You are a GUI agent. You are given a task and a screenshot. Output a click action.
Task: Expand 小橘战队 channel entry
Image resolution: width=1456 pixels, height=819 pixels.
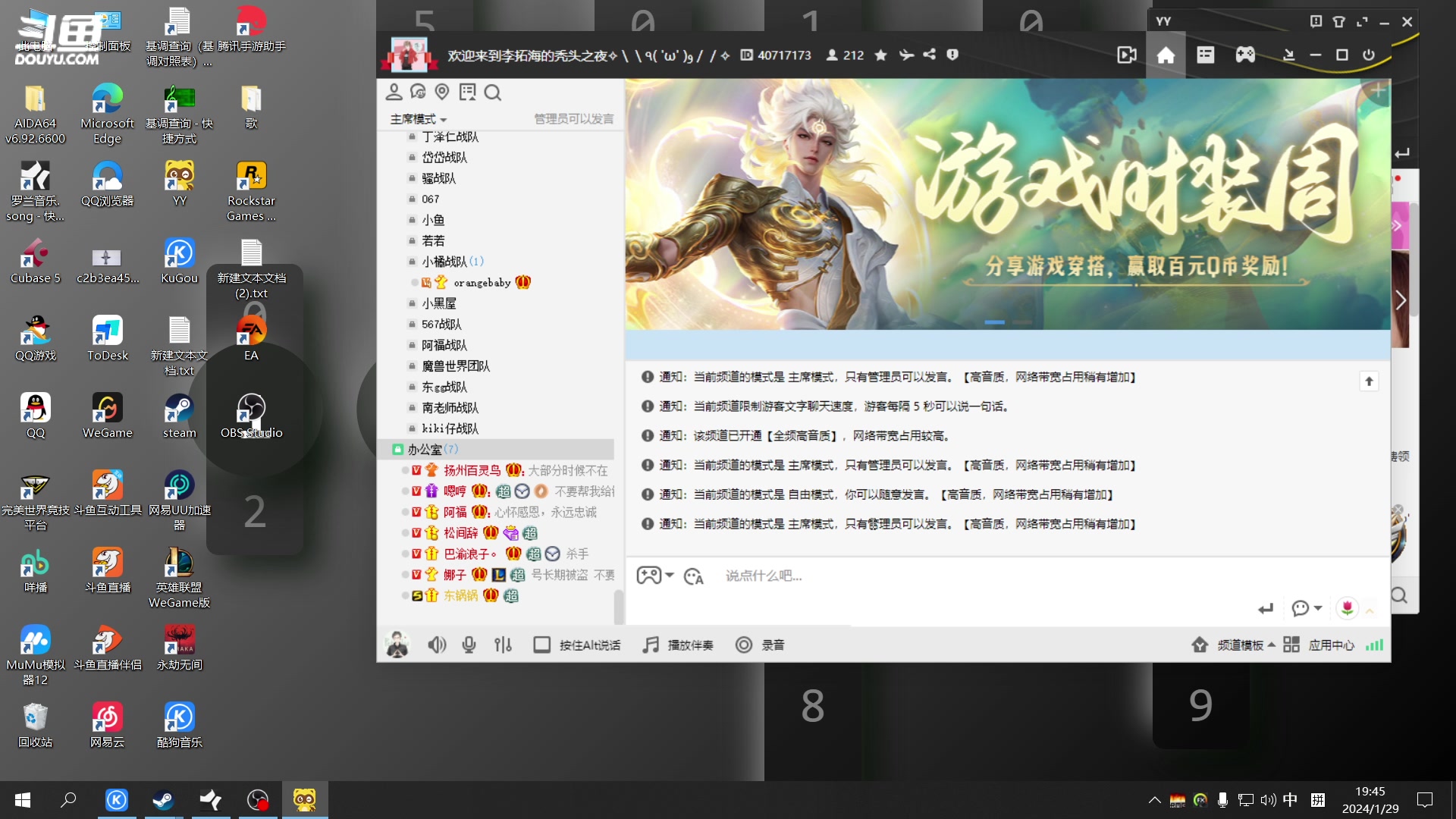click(446, 261)
